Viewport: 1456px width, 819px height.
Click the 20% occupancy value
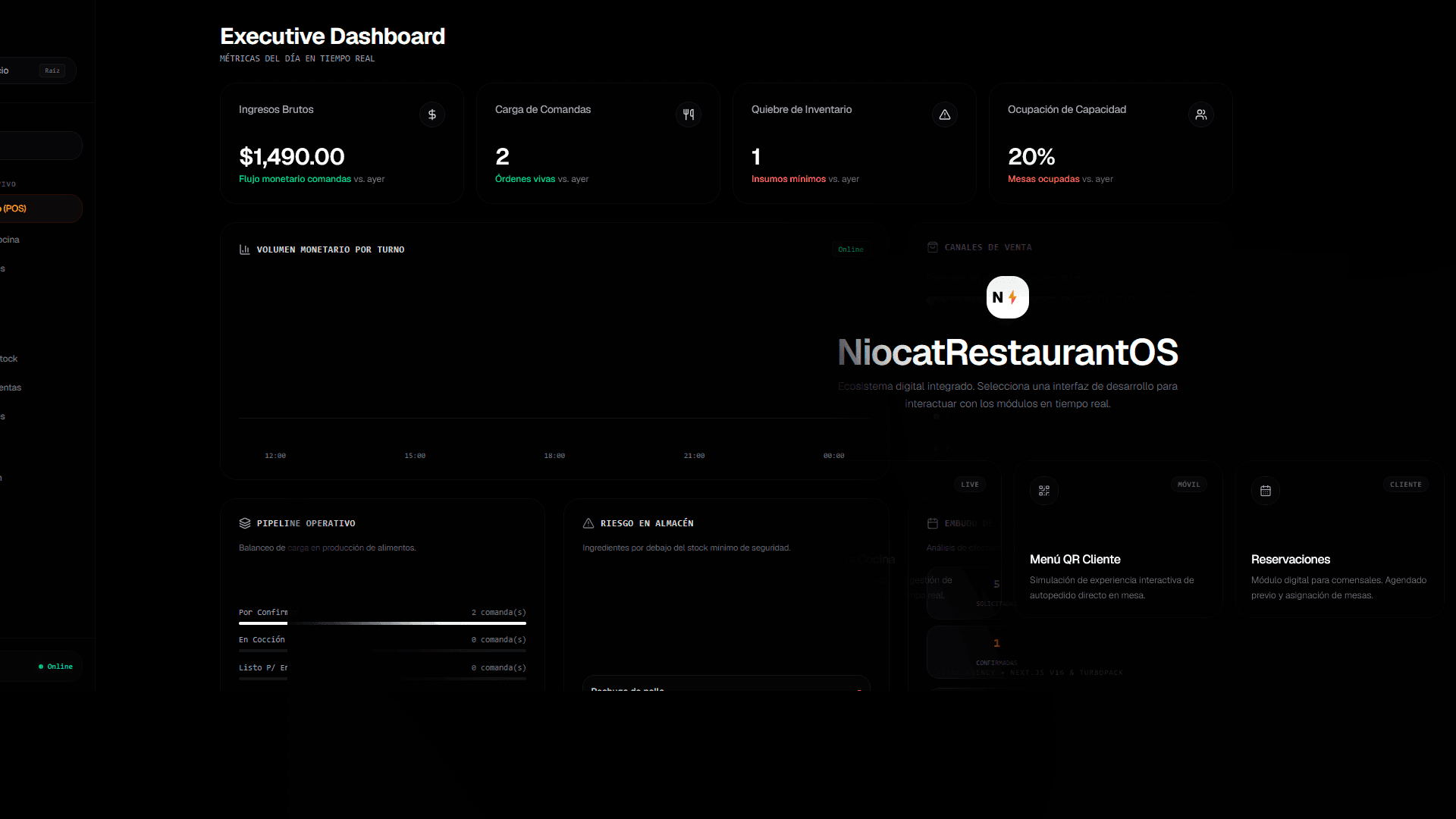click(x=1031, y=157)
